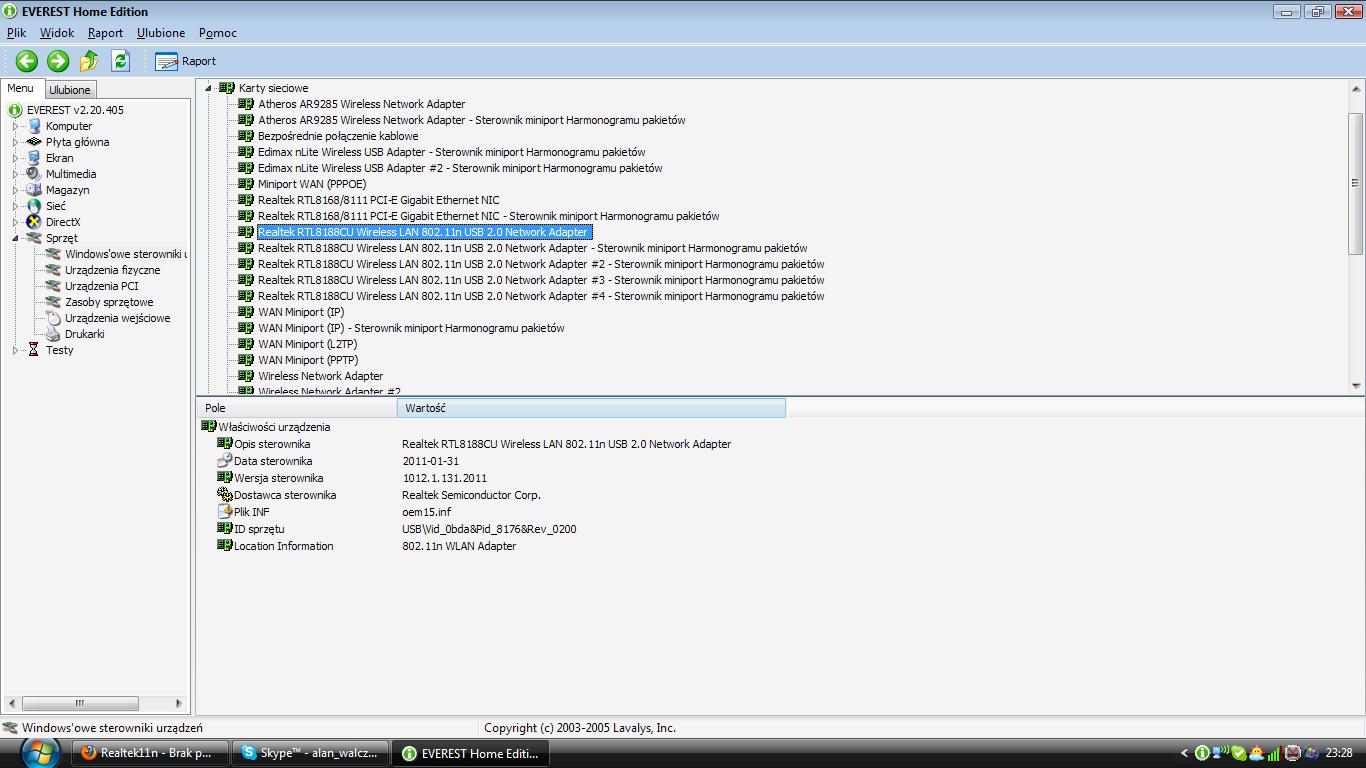Open the Ulubione menu
The height and width of the screenshot is (768, 1366).
[x=161, y=33]
